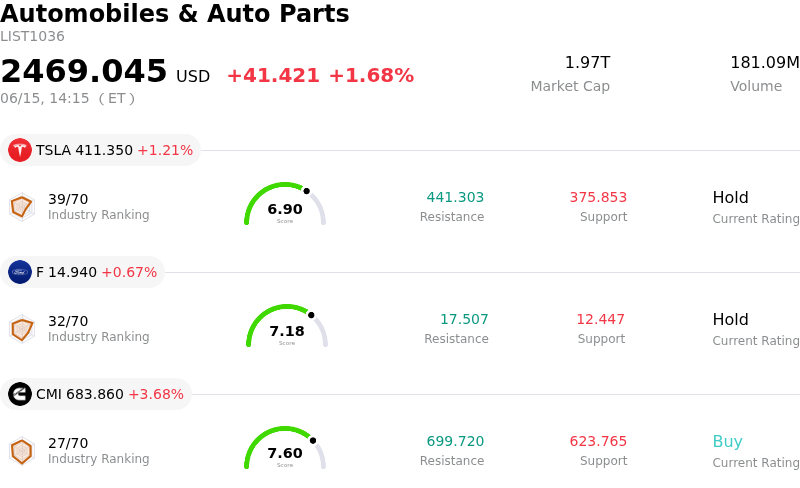
Task: Select the TSLA 6.90 score gauge
Action: [285, 204]
